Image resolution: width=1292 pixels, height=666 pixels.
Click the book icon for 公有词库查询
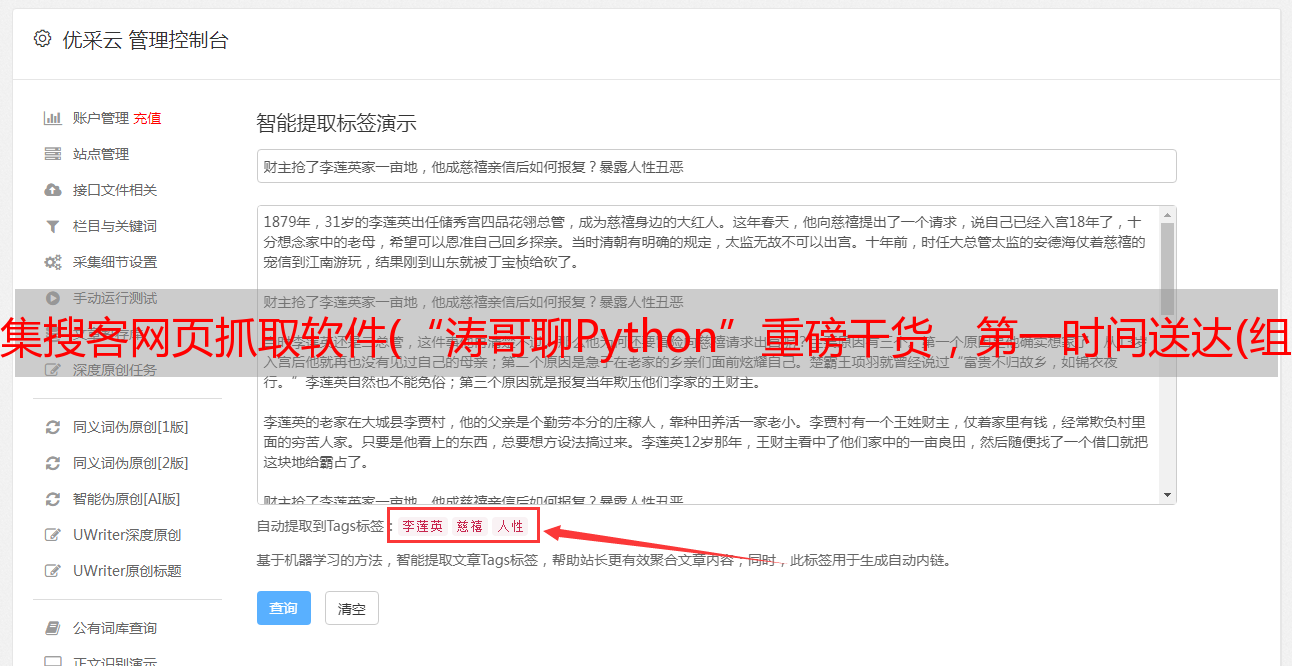(53, 628)
